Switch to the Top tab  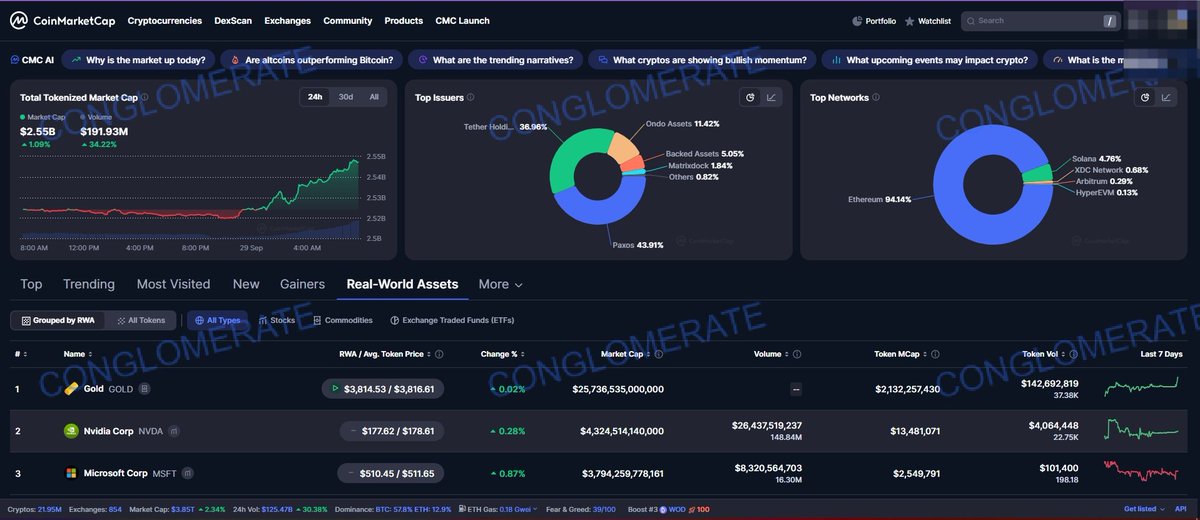click(31, 284)
